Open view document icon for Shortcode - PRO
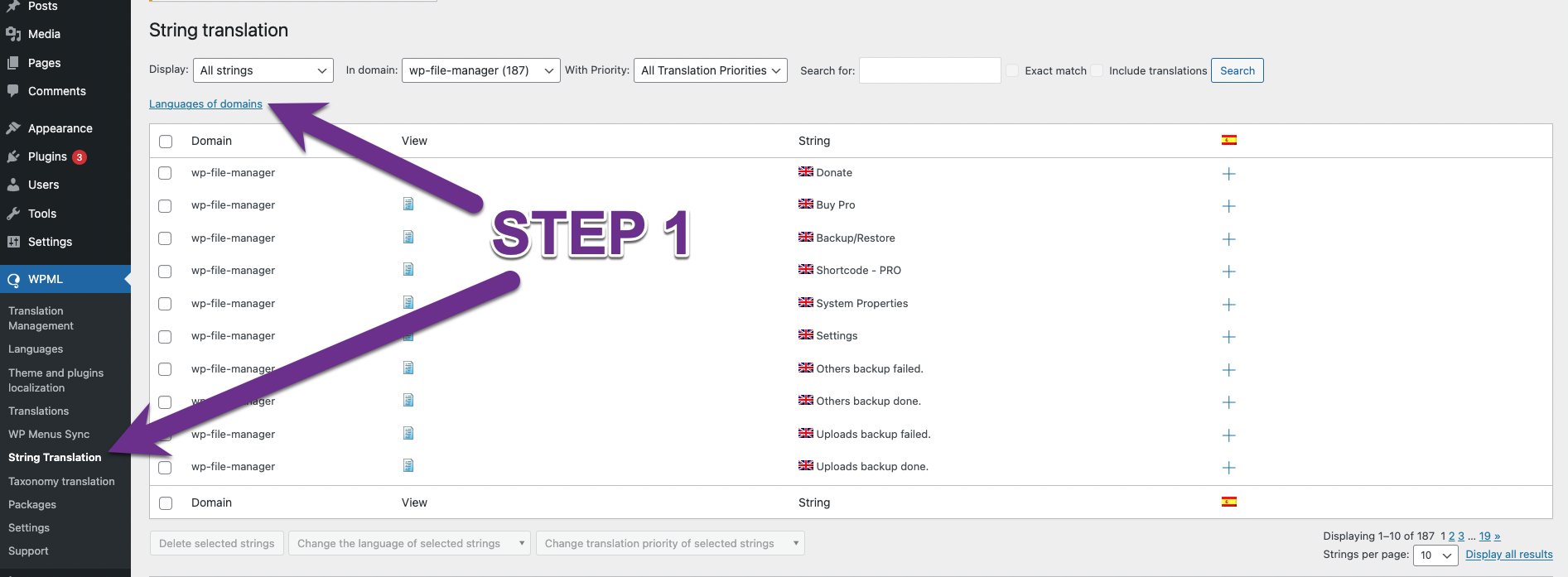The height and width of the screenshot is (577, 1568). [x=408, y=269]
